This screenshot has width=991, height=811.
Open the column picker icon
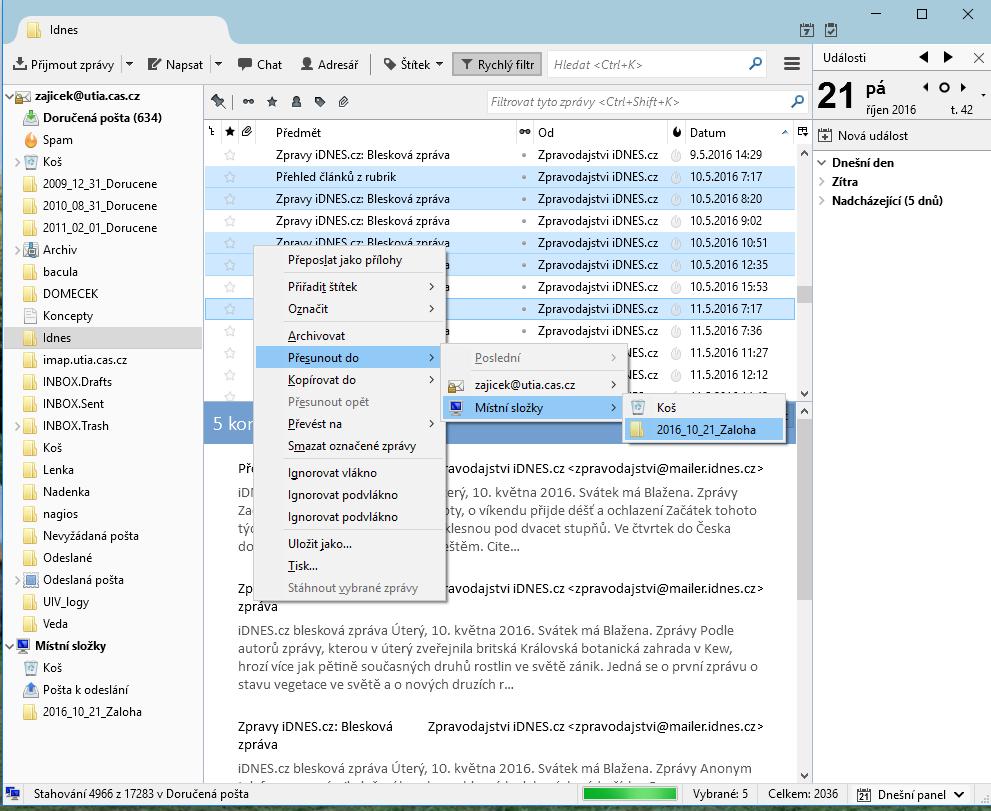(x=803, y=131)
